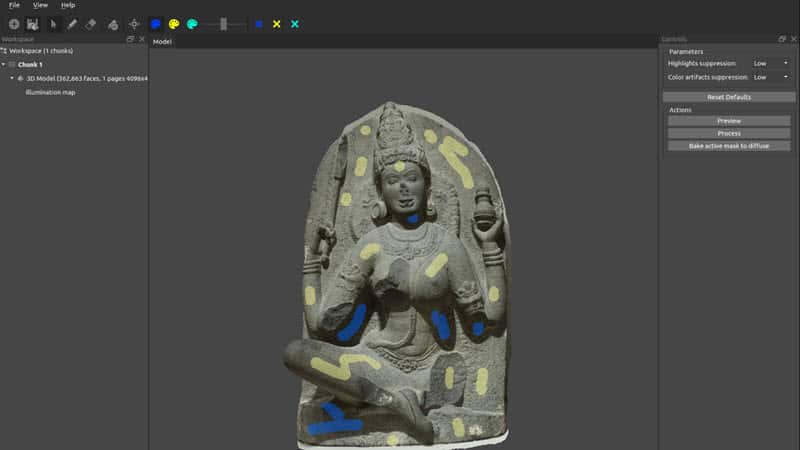Open the Highlights suppression dropdown

pyautogui.click(x=771, y=63)
